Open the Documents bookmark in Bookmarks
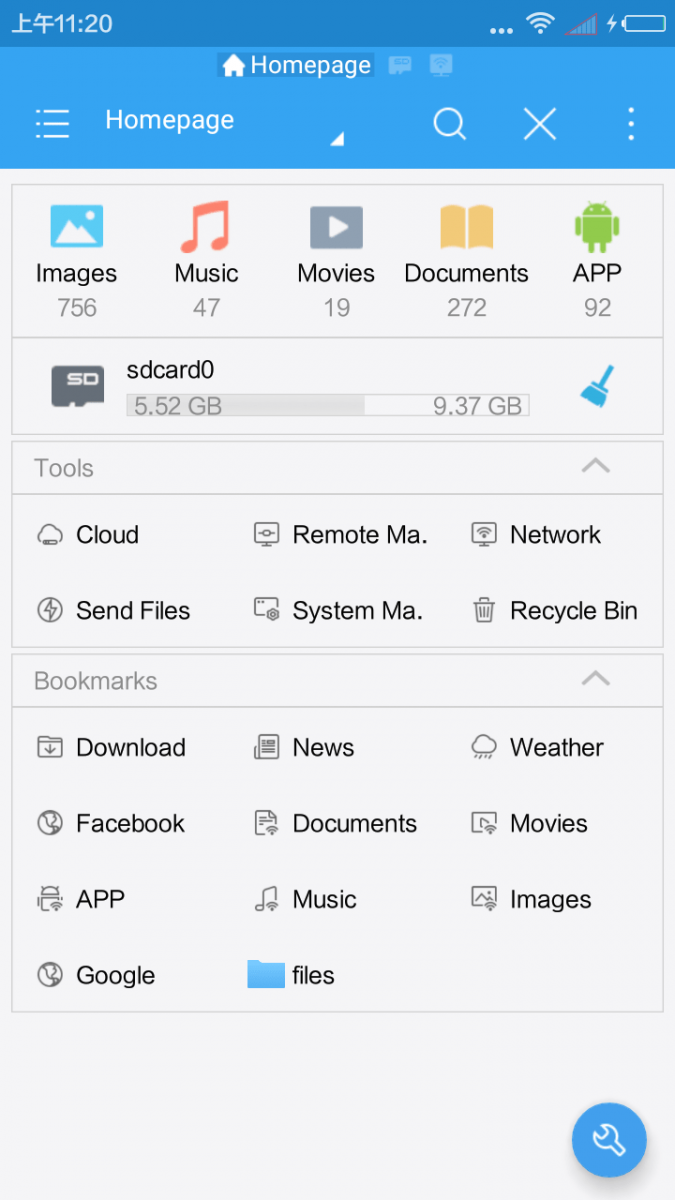 pos(335,823)
